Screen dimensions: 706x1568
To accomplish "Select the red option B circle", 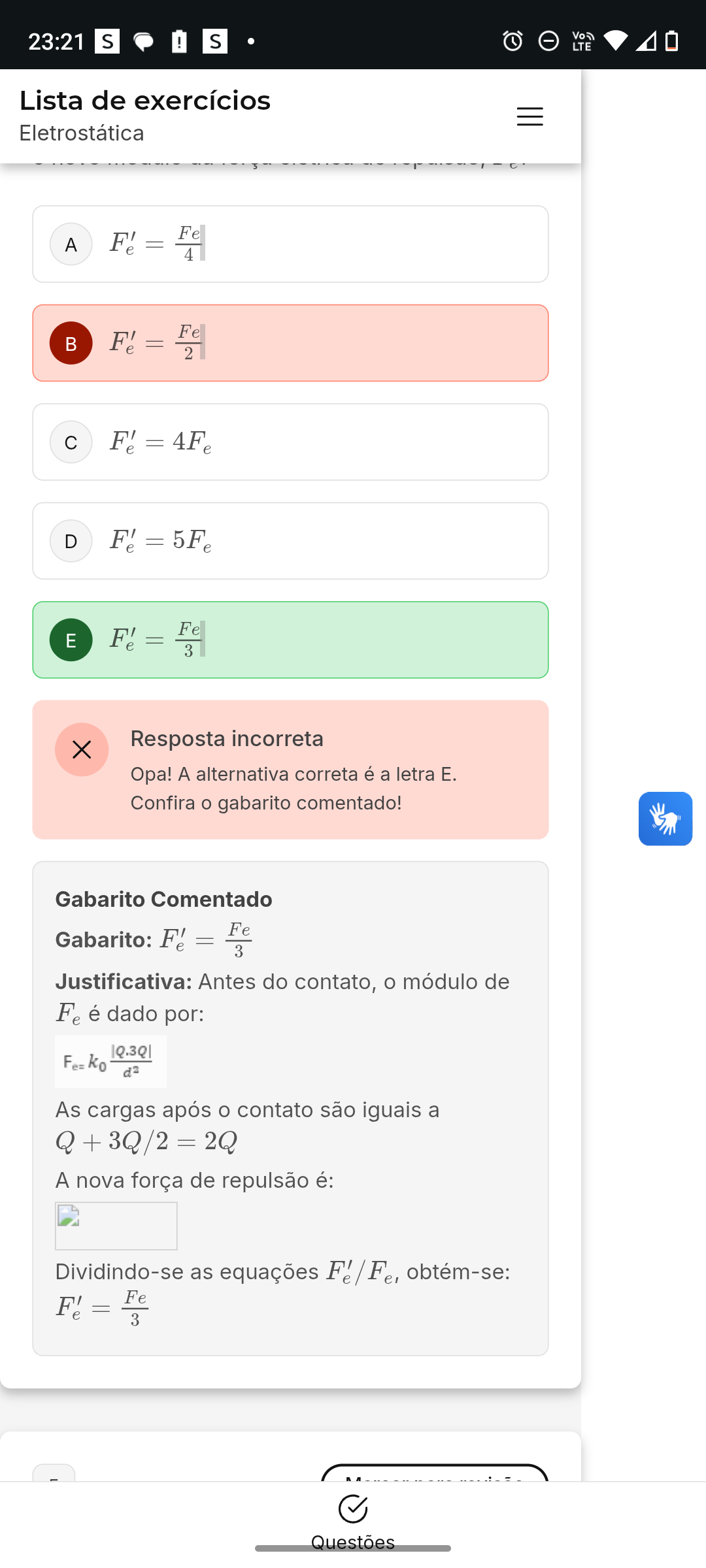I will (71, 343).
